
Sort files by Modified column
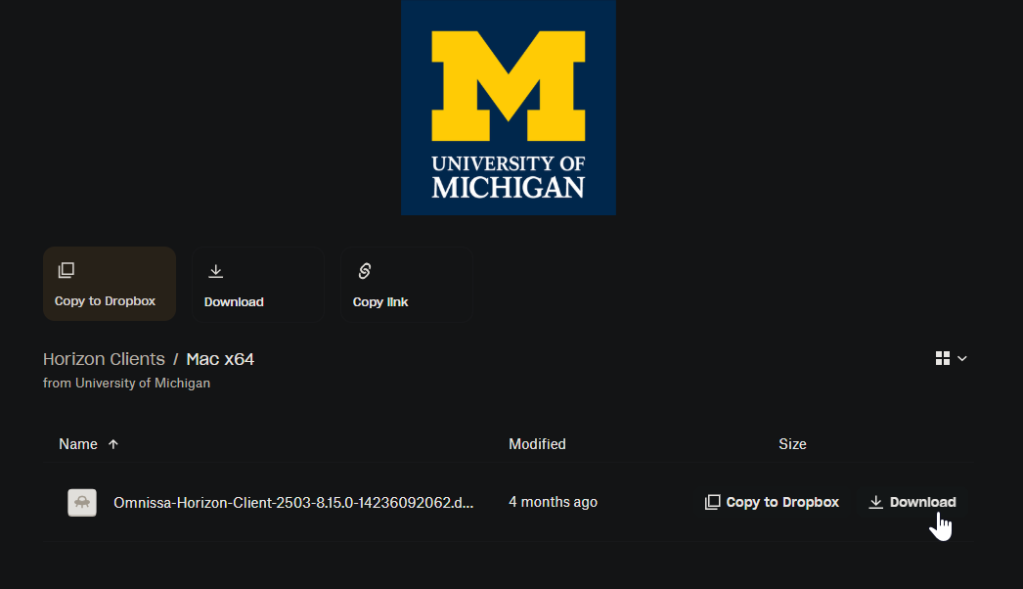pyautogui.click(x=537, y=444)
